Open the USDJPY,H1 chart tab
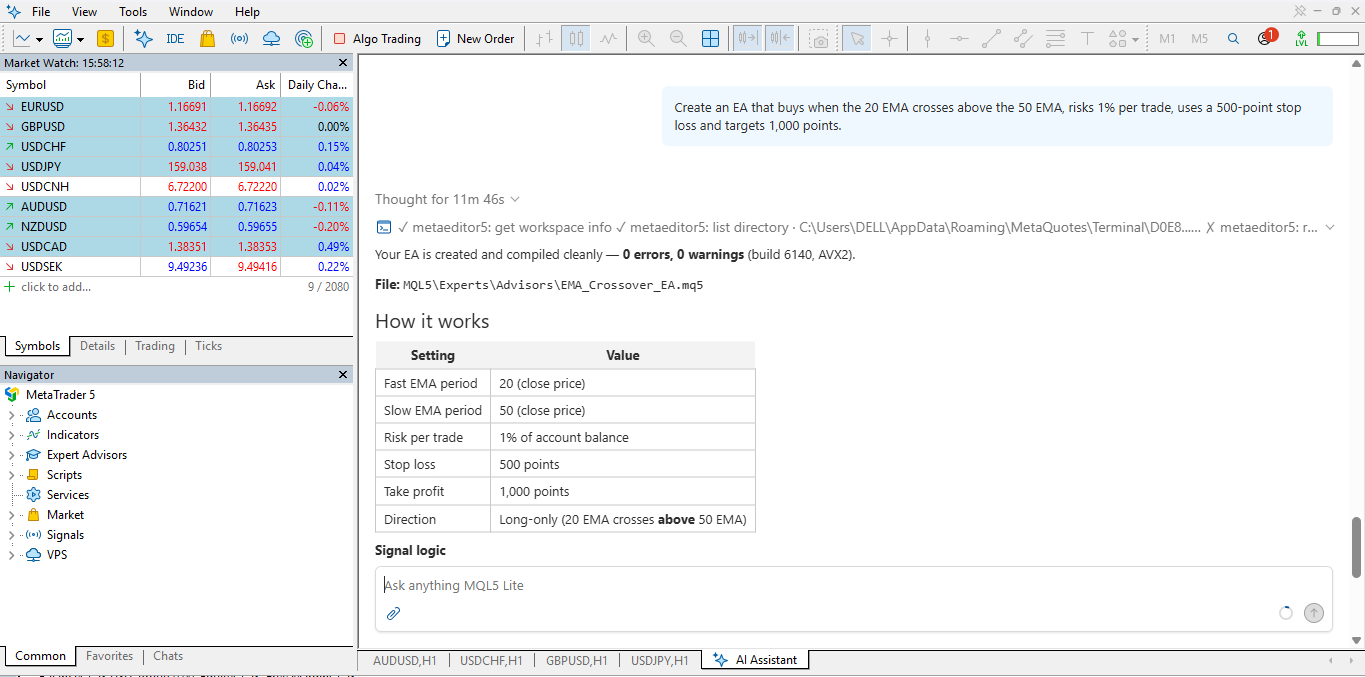The width and height of the screenshot is (1365, 677). pyautogui.click(x=660, y=660)
